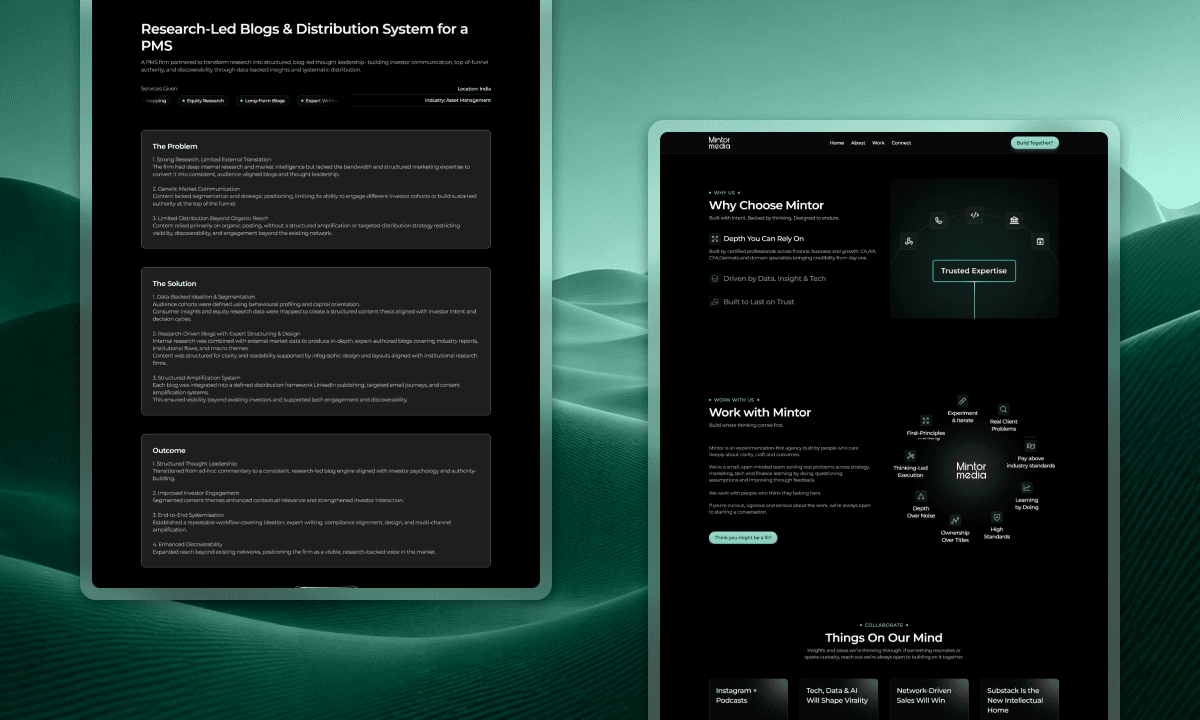This screenshot has height=720, width=1200.
Task: Open the Work nav link
Action: point(878,143)
